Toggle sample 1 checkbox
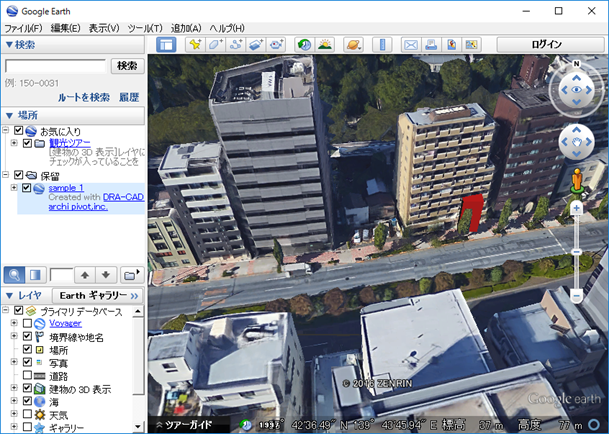Viewport: 609px width, 434px height. click(27, 188)
